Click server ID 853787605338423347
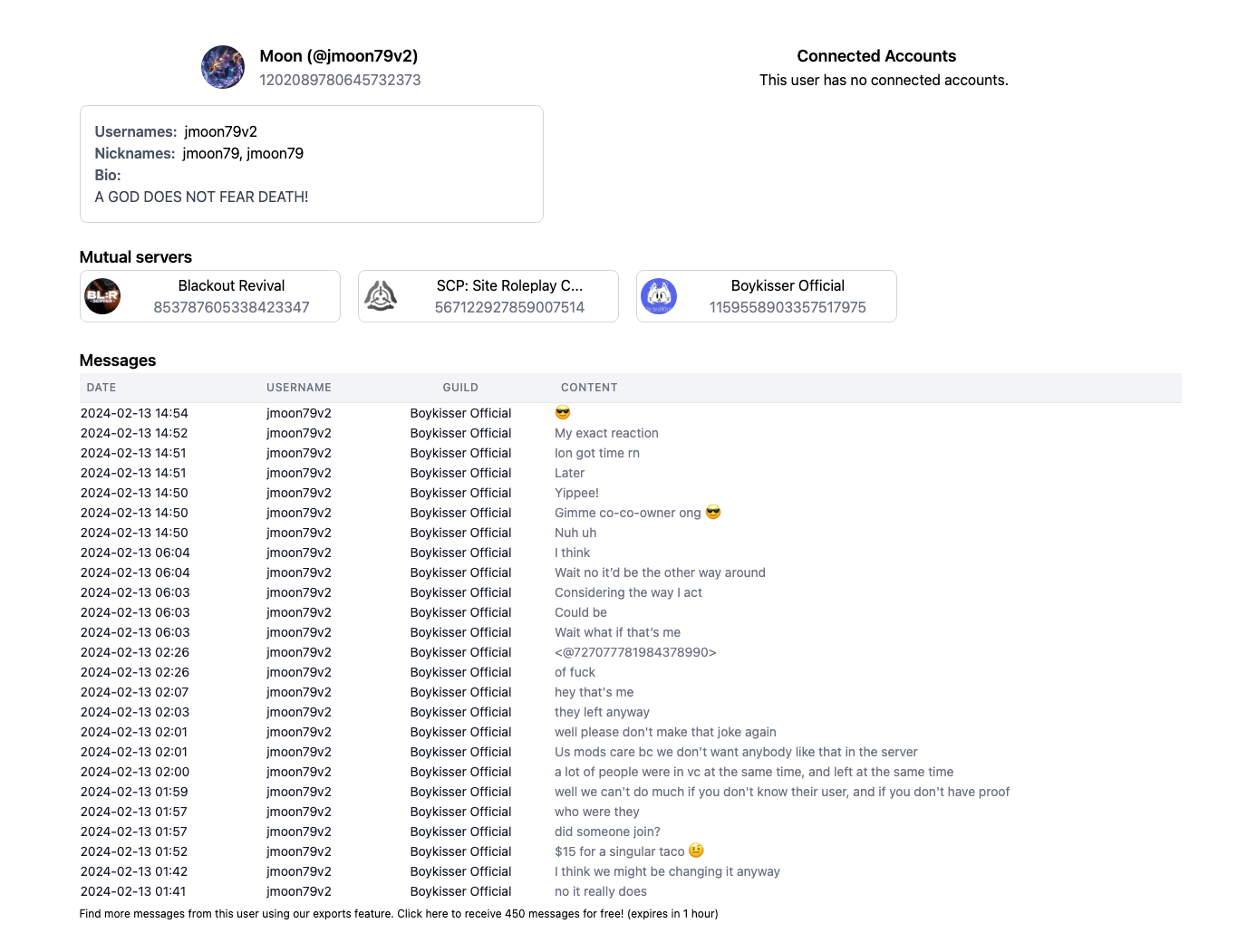Viewport: 1247px width, 952px height. (231, 307)
